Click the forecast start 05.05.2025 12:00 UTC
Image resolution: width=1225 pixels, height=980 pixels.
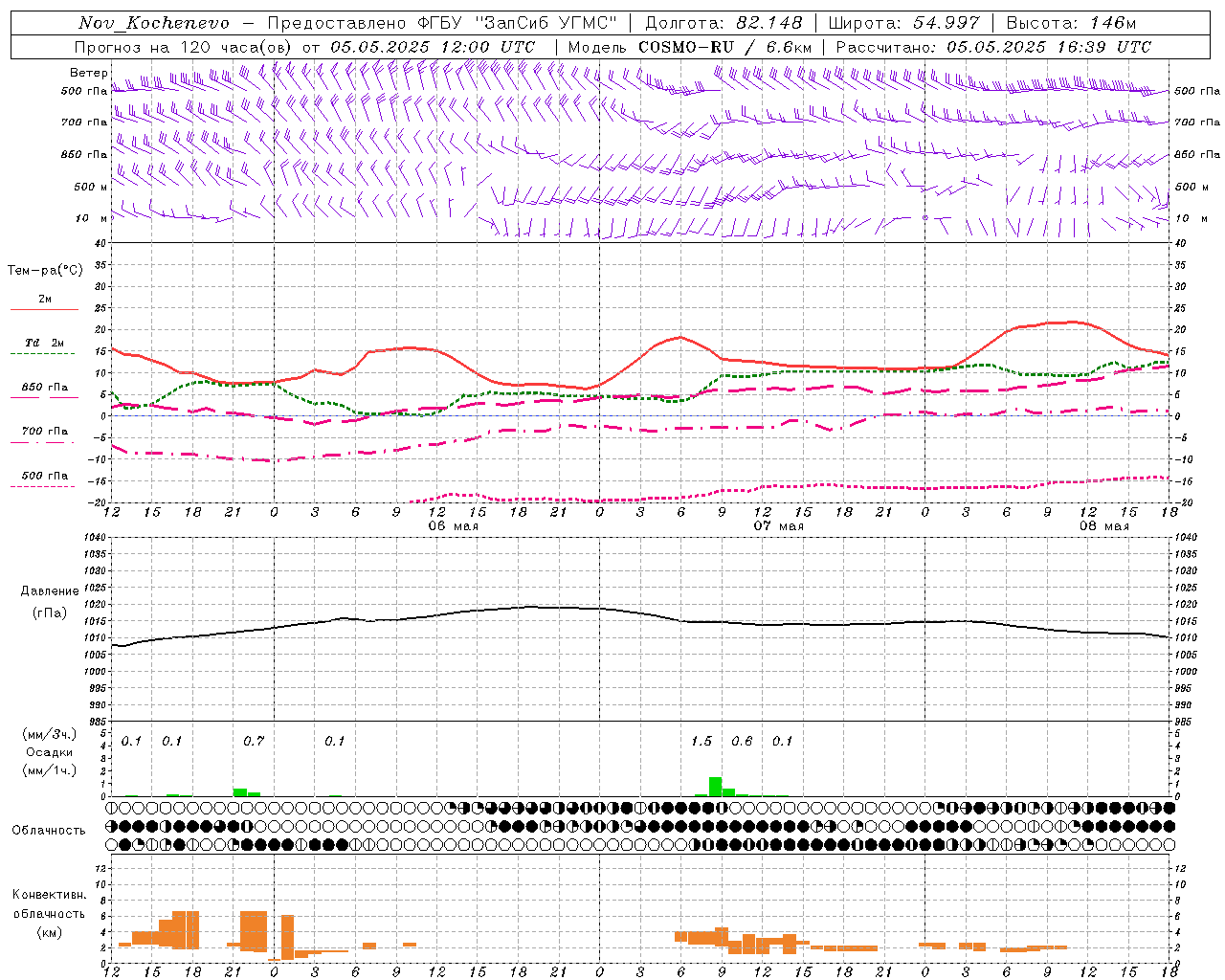tap(433, 47)
